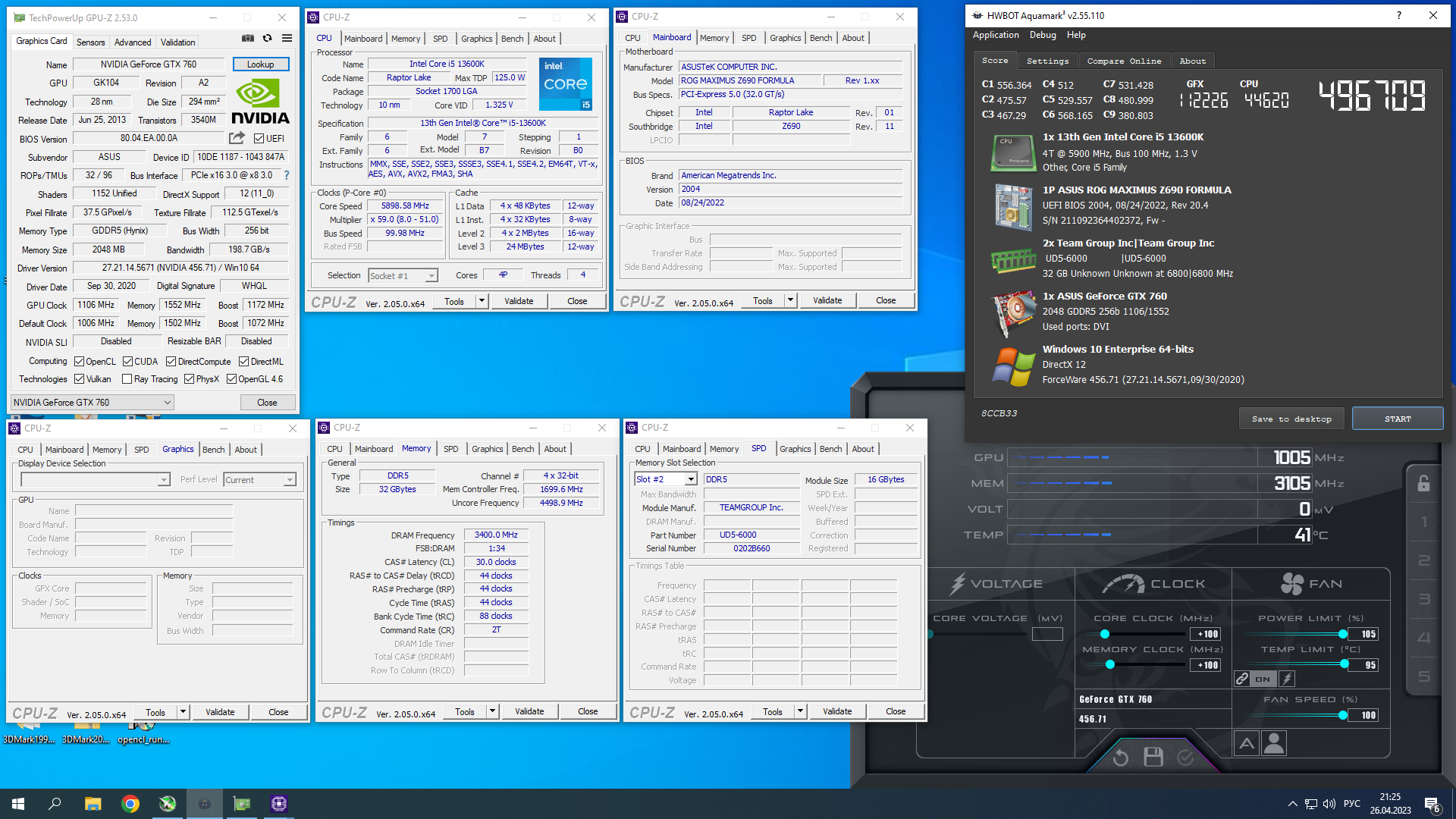This screenshot has height=819, width=1456.
Task: Toggle OpenGL 4.6 checkbox
Action: point(231,379)
